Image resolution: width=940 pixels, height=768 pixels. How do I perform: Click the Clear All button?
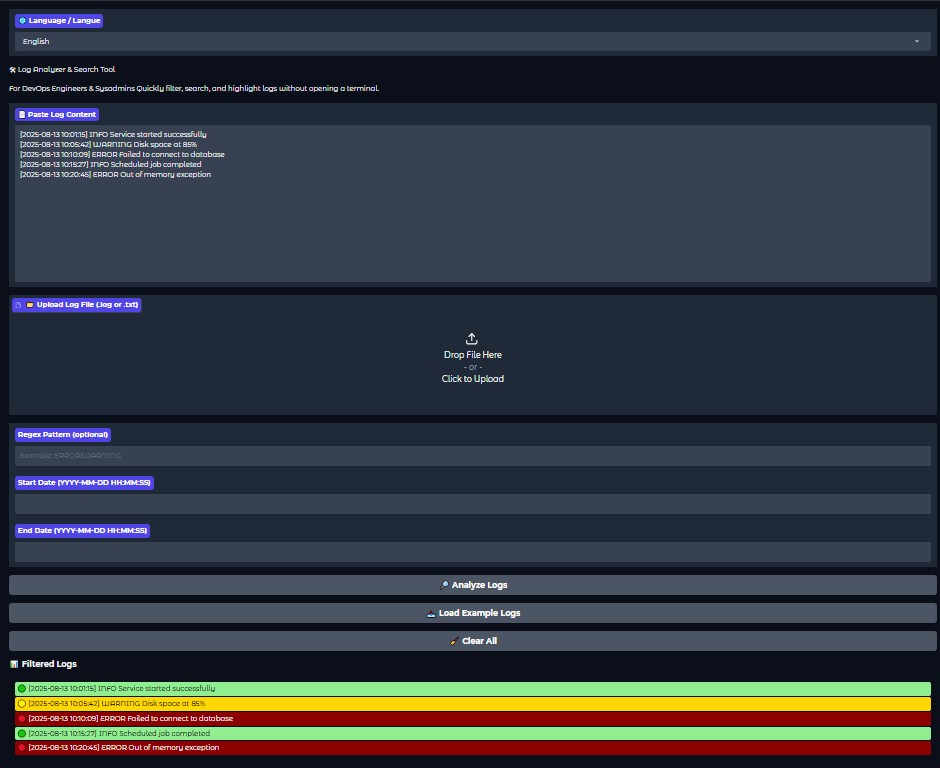473,641
